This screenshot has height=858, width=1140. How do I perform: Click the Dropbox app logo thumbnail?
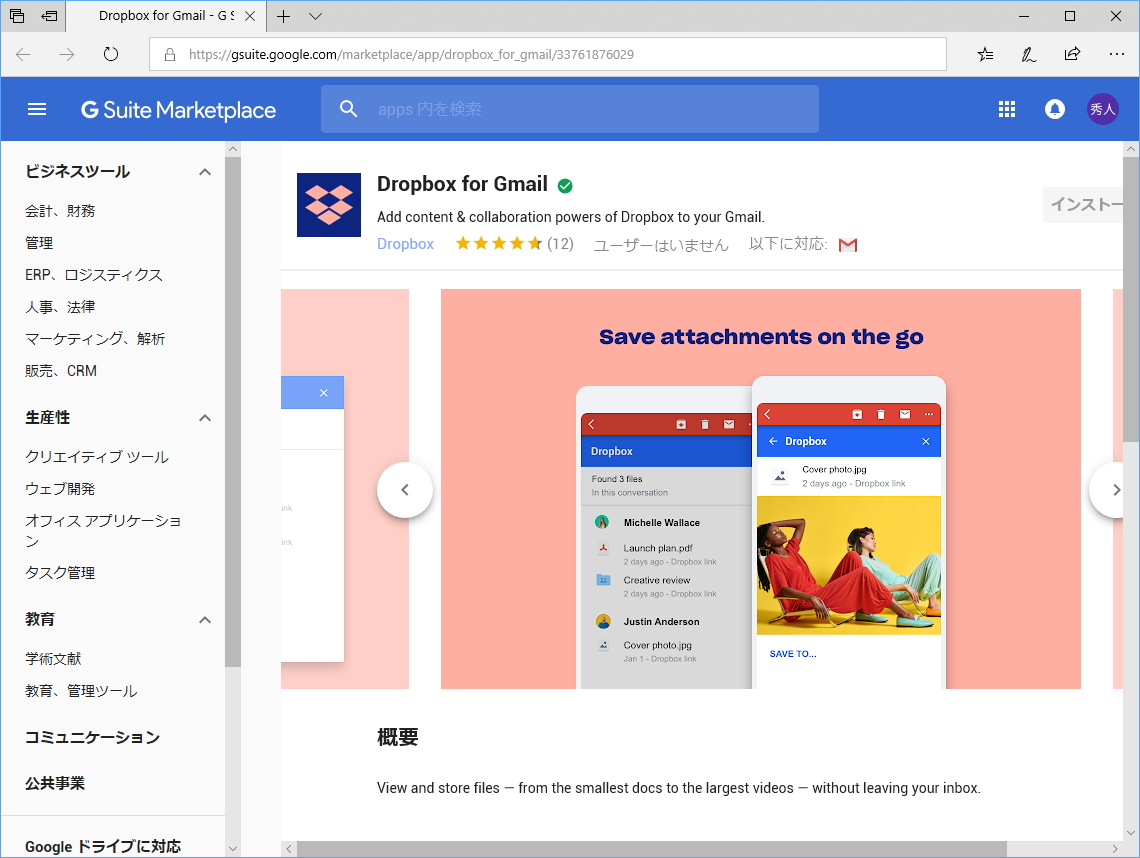coord(327,204)
